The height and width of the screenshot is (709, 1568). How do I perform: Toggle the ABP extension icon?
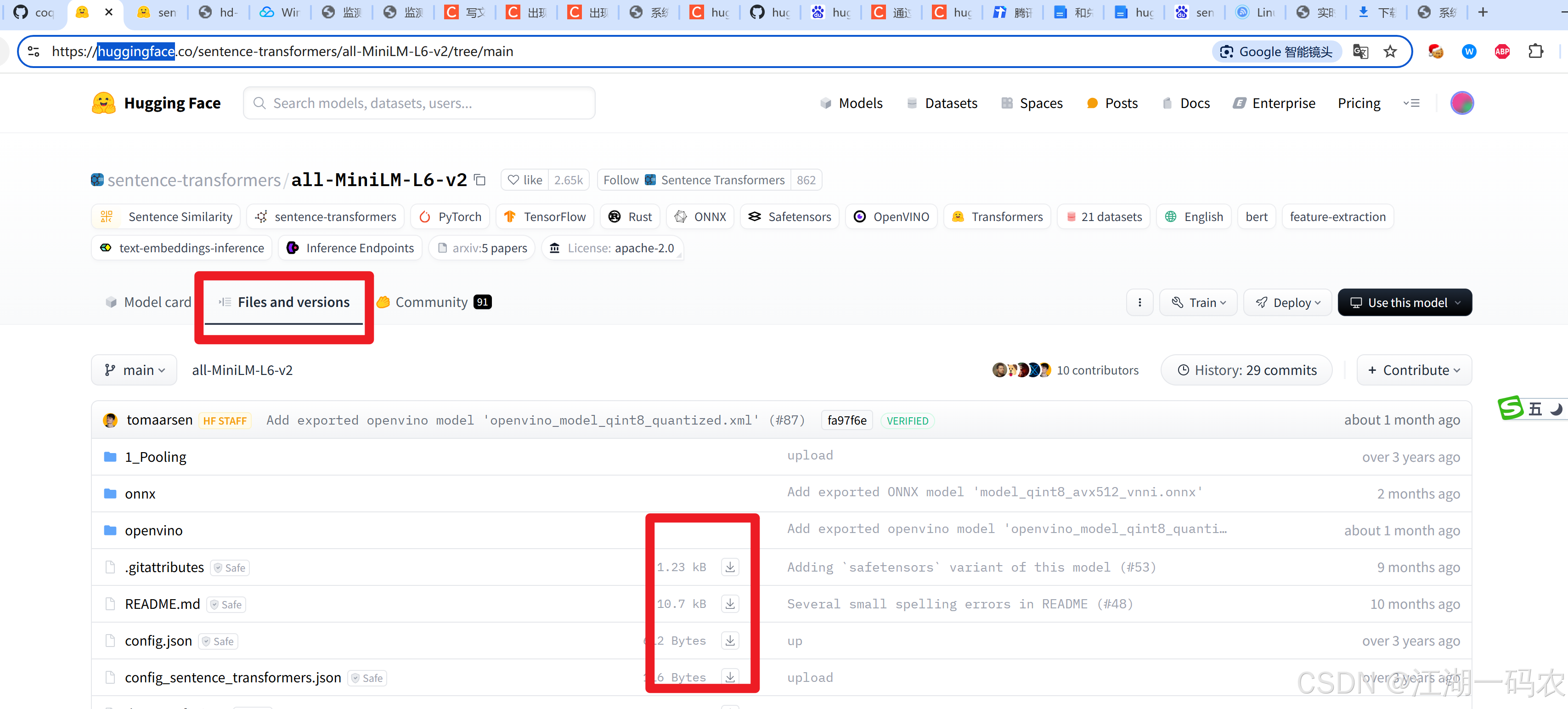(x=1502, y=52)
